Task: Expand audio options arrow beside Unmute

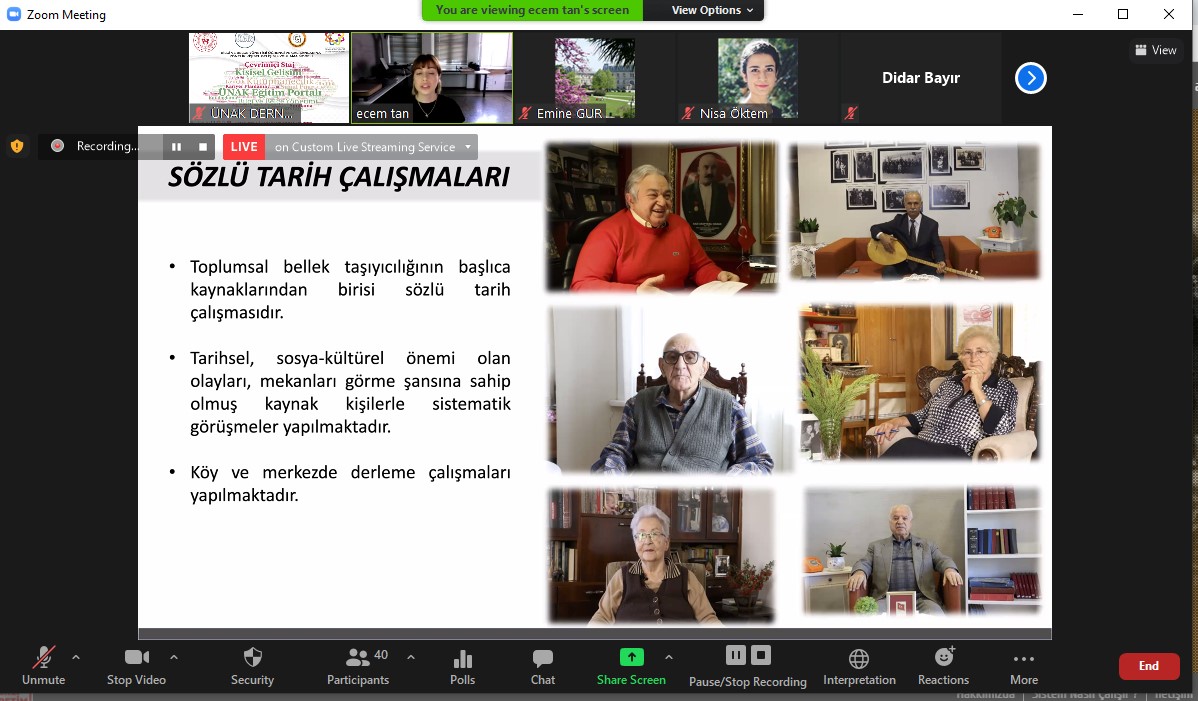Action: click(x=76, y=657)
